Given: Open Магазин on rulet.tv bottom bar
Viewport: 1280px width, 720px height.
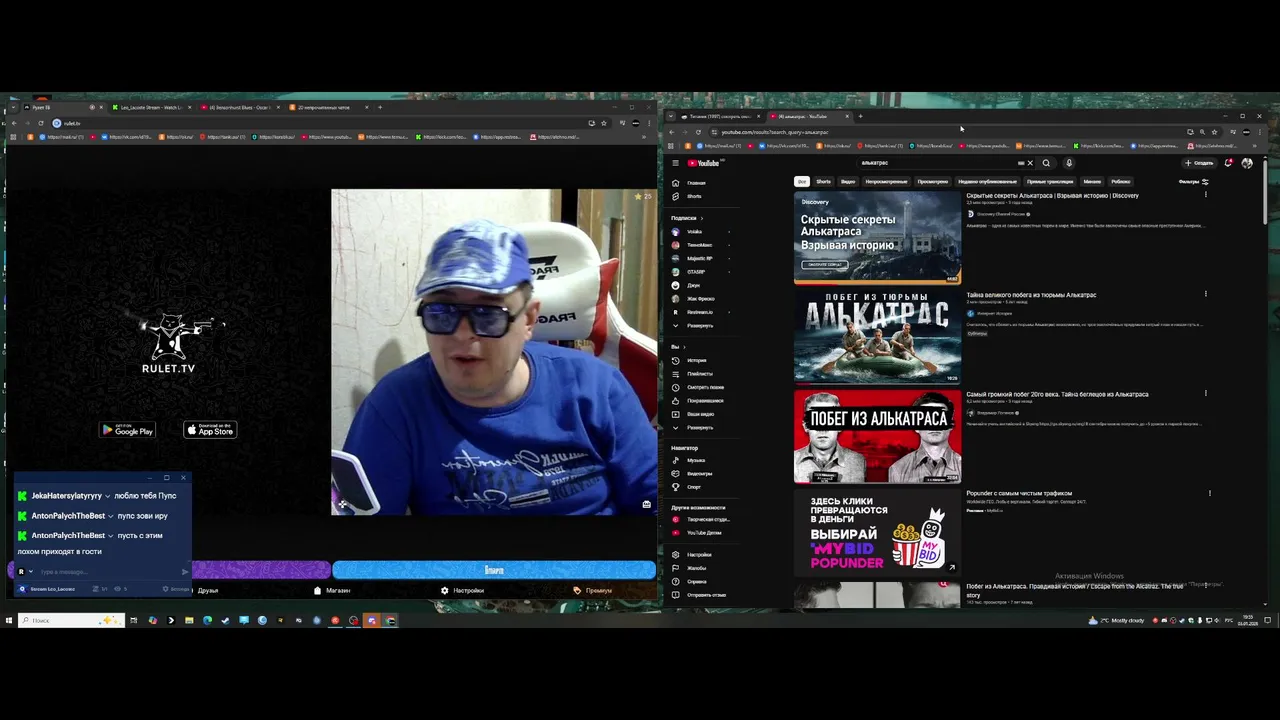Looking at the screenshot, I should [332, 590].
